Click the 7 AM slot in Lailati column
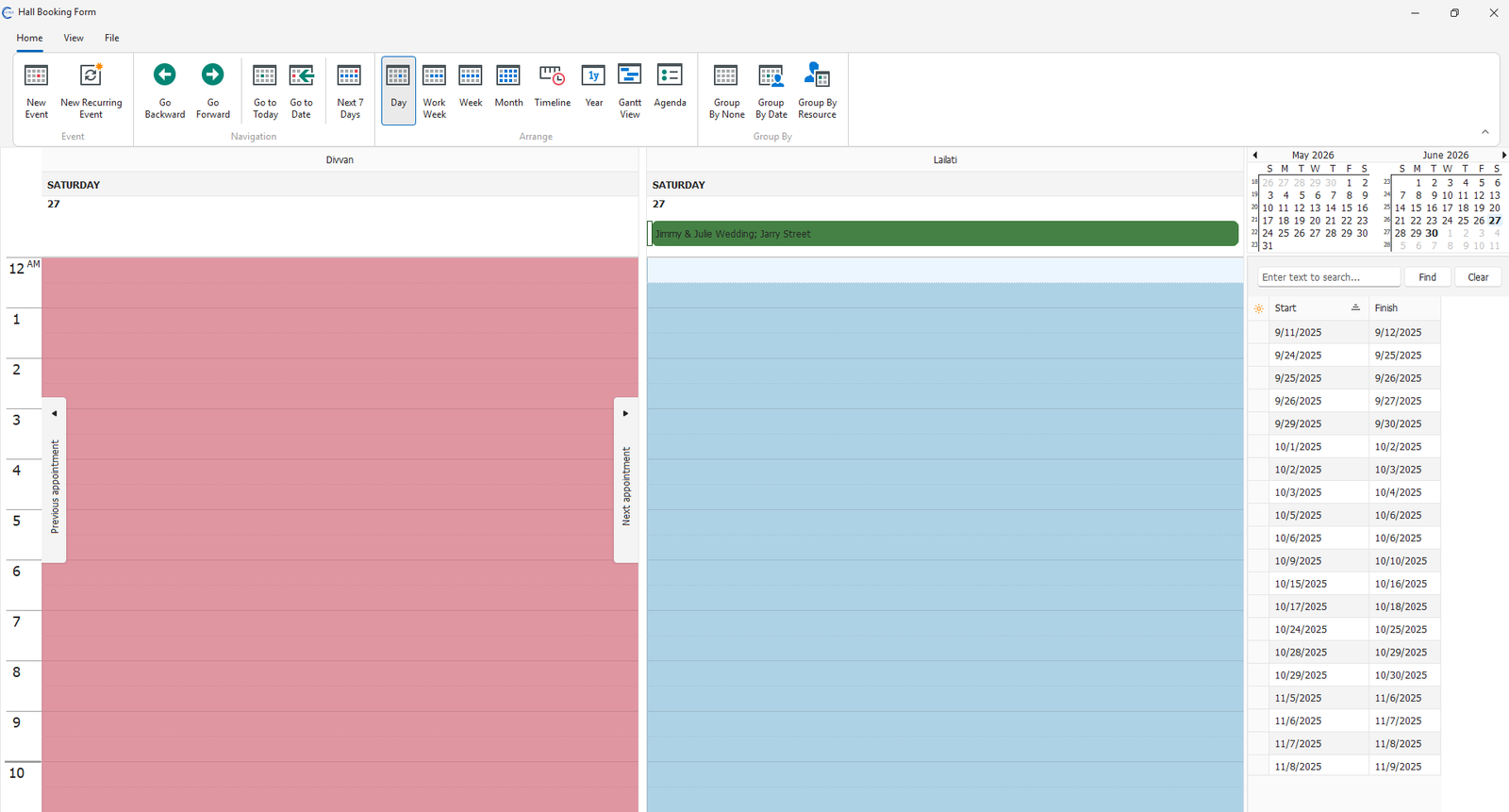This screenshot has height=812, width=1509. (x=945, y=622)
